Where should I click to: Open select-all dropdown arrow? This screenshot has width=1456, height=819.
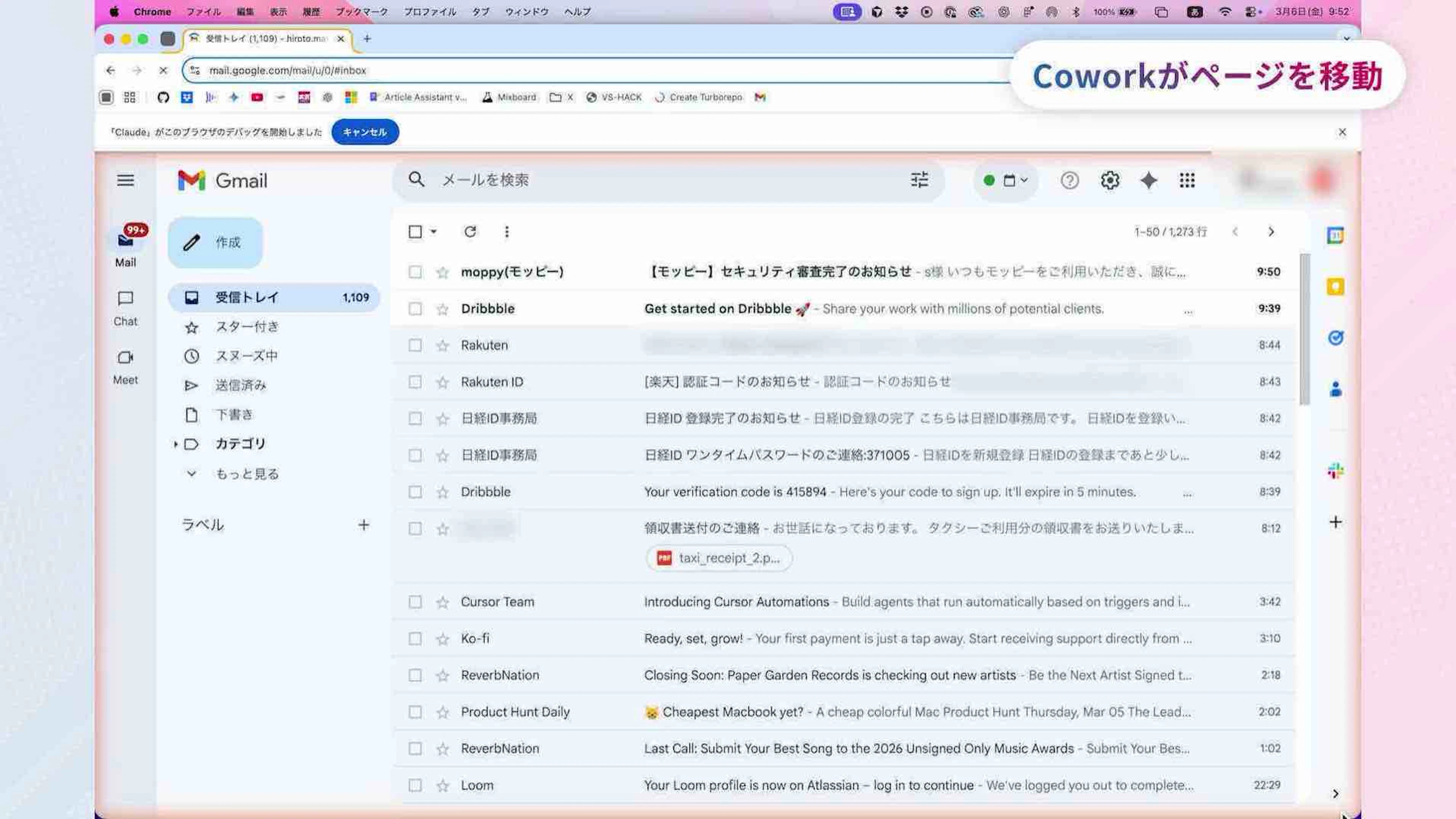coord(433,231)
